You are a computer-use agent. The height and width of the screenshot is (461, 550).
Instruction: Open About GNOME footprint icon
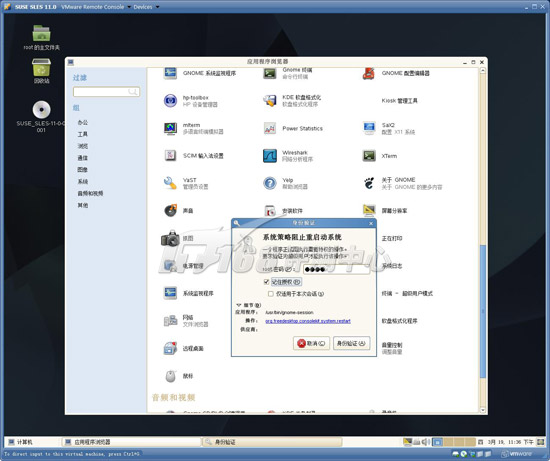click(369, 183)
